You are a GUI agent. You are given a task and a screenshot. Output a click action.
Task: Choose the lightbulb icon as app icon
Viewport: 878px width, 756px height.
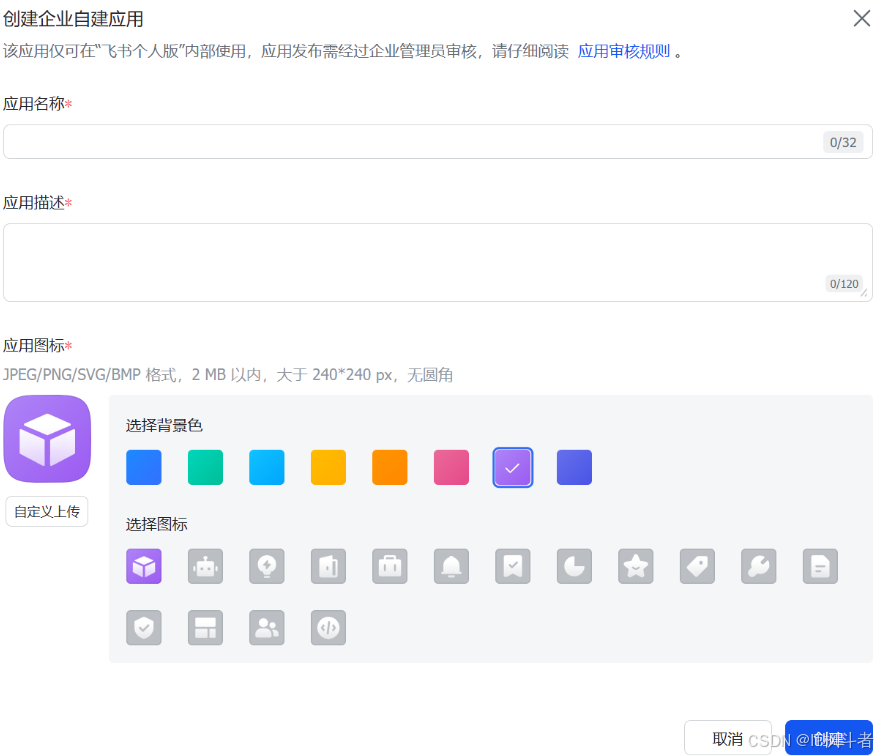266,566
